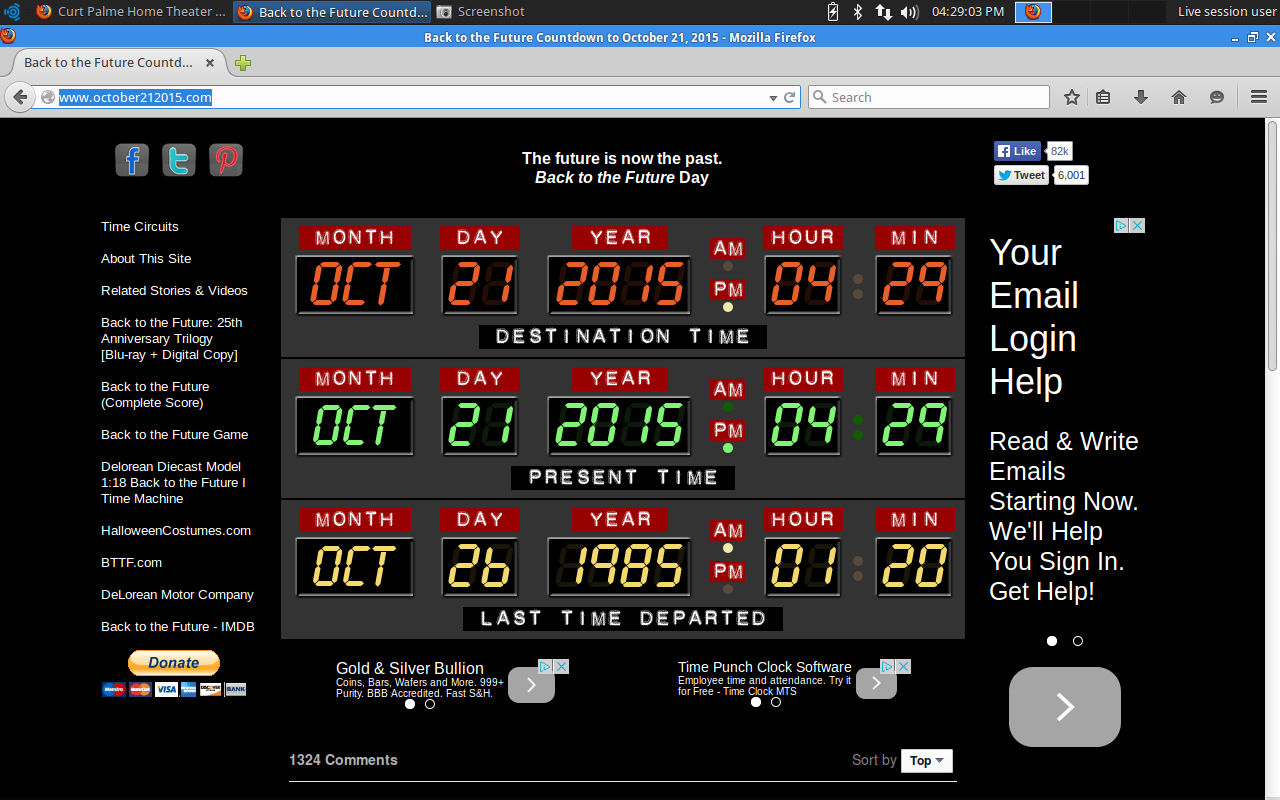Open the panel clock showing 04:29:03 PM

click(x=967, y=12)
